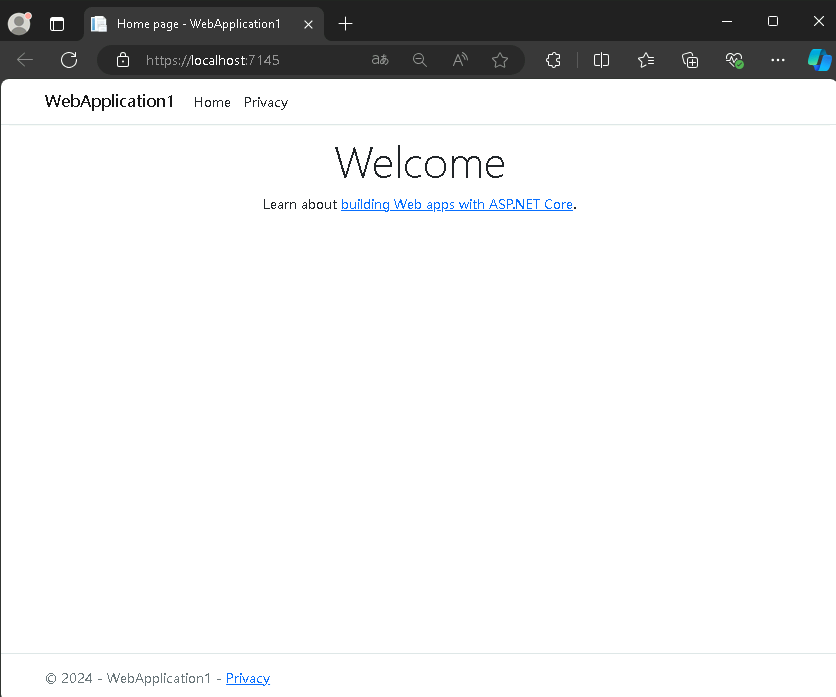Screen dimensions: 836x697
Task: Click the localhost address bar field
Action: point(250,60)
